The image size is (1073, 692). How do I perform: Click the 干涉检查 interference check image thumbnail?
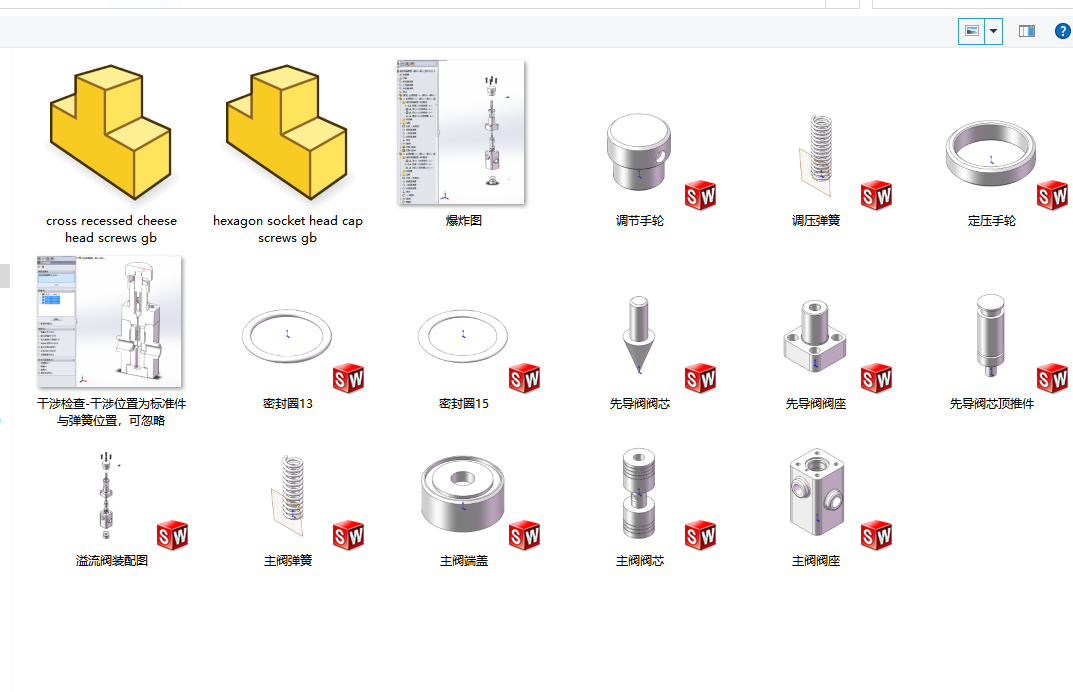click(109, 322)
